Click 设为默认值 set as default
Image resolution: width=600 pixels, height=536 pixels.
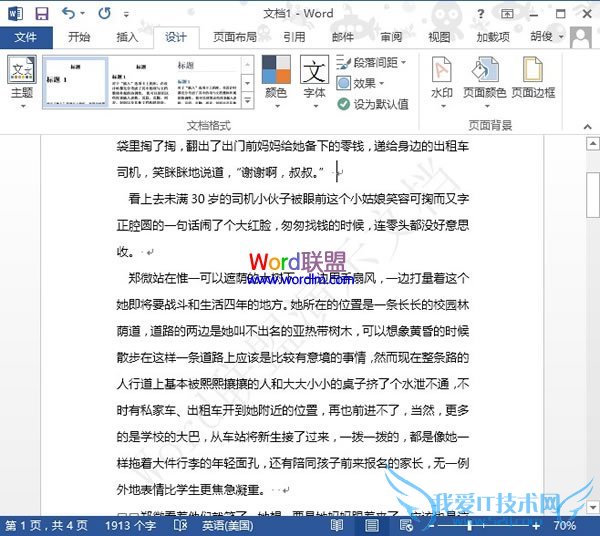[x=373, y=104]
